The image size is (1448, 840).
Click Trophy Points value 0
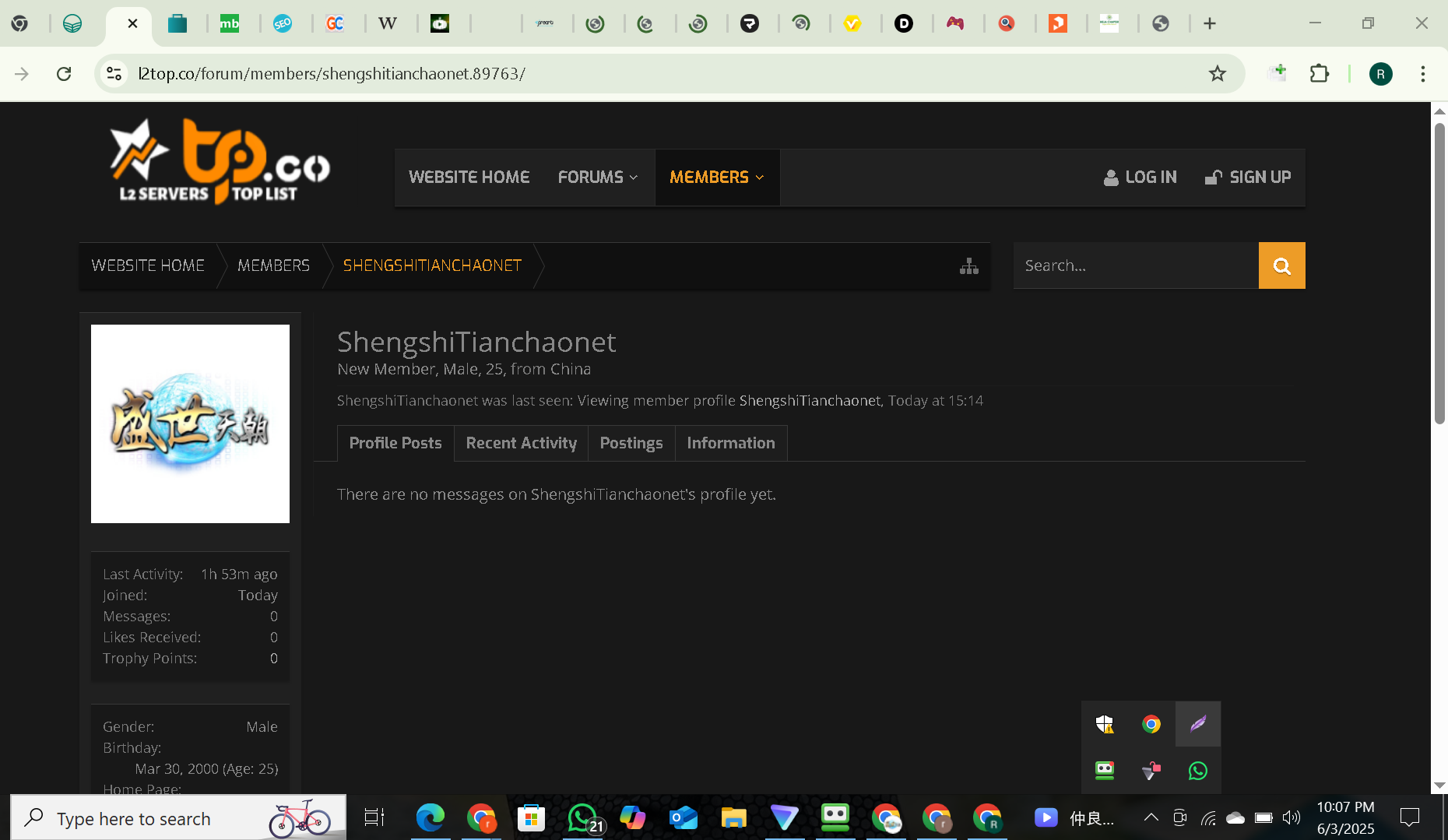pyautogui.click(x=274, y=659)
